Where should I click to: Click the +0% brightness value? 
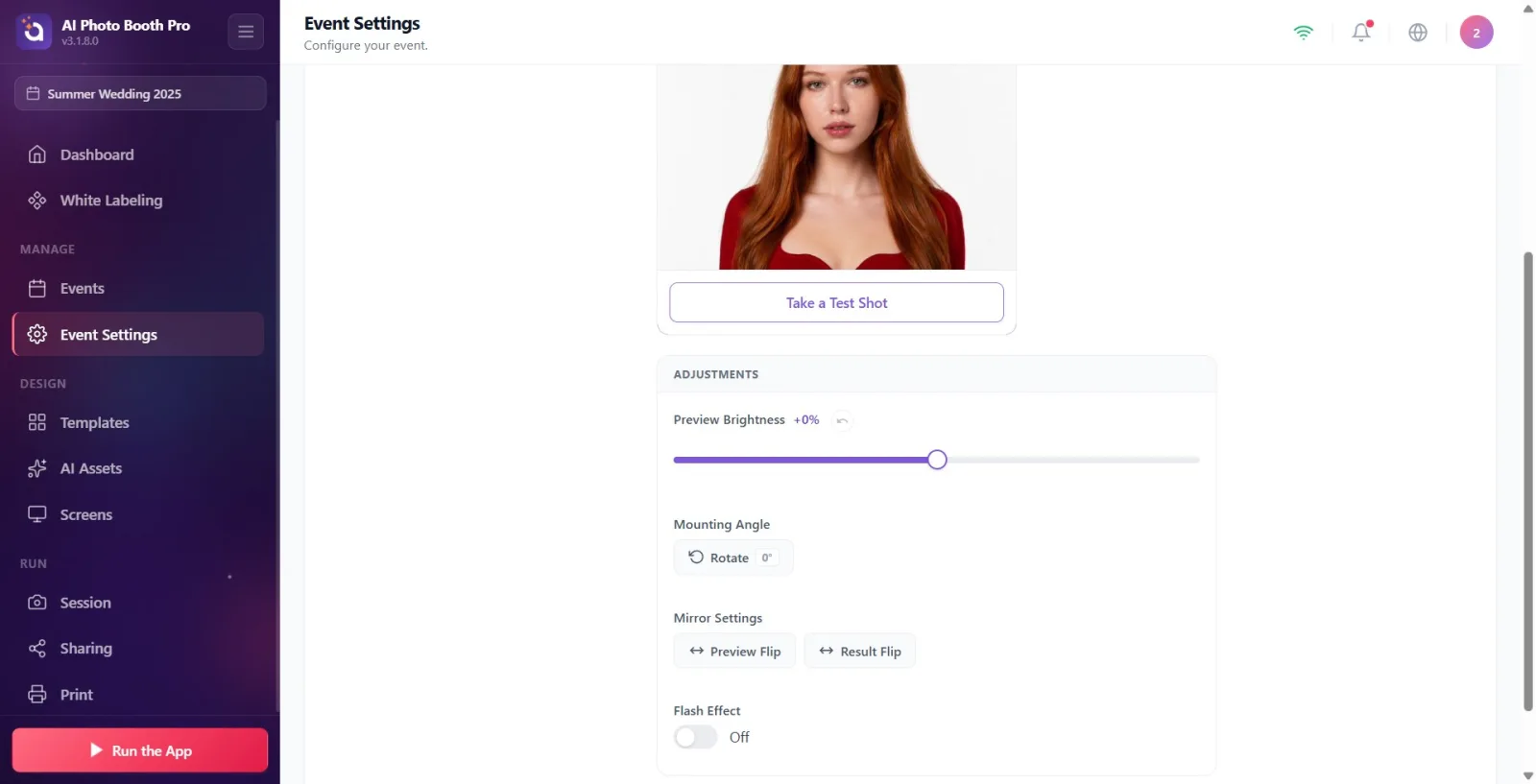(x=806, y=420)
